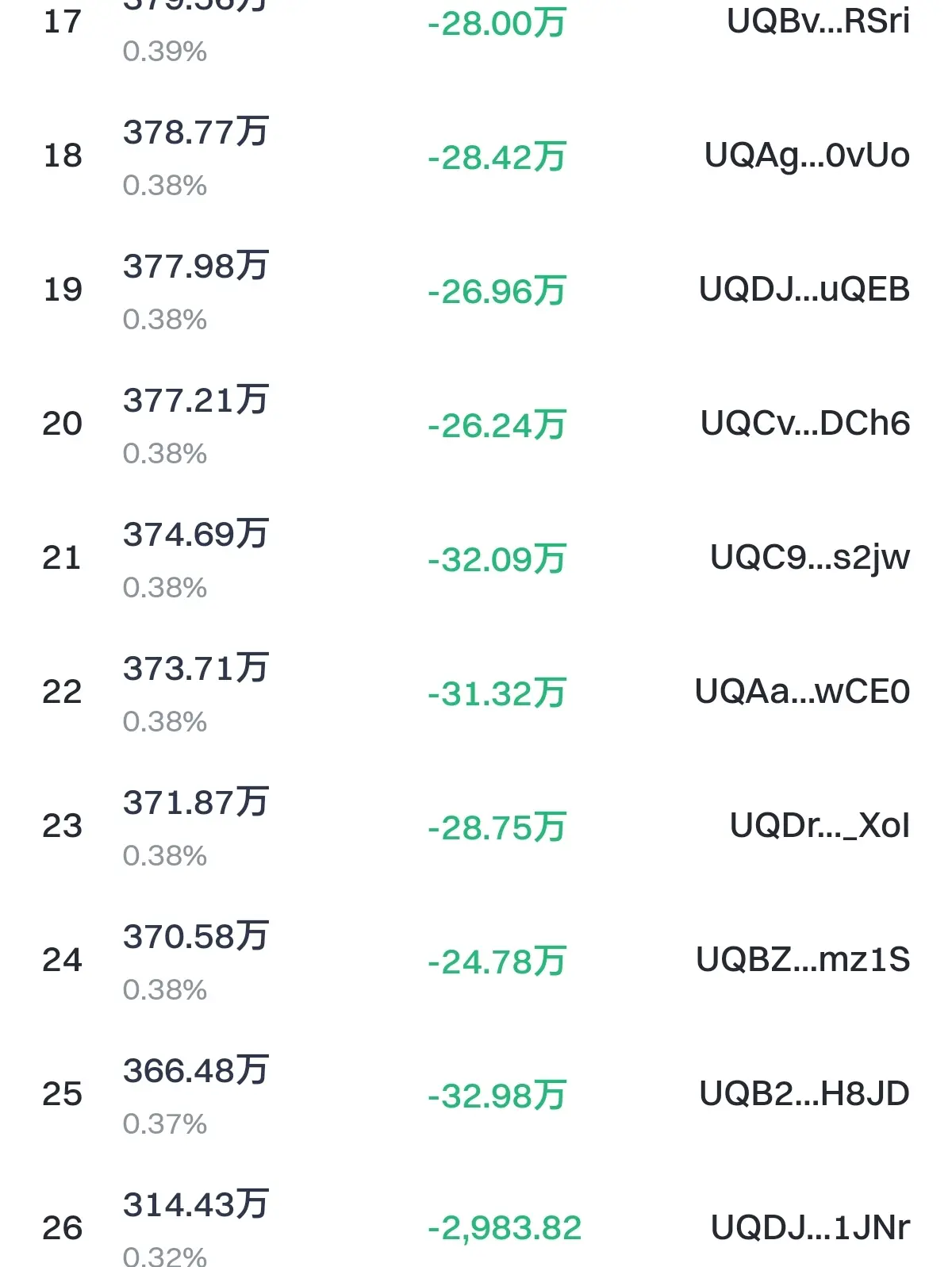
Task: Open wallet address UQAg...0vUo
Action: click(x=807, y=155)
